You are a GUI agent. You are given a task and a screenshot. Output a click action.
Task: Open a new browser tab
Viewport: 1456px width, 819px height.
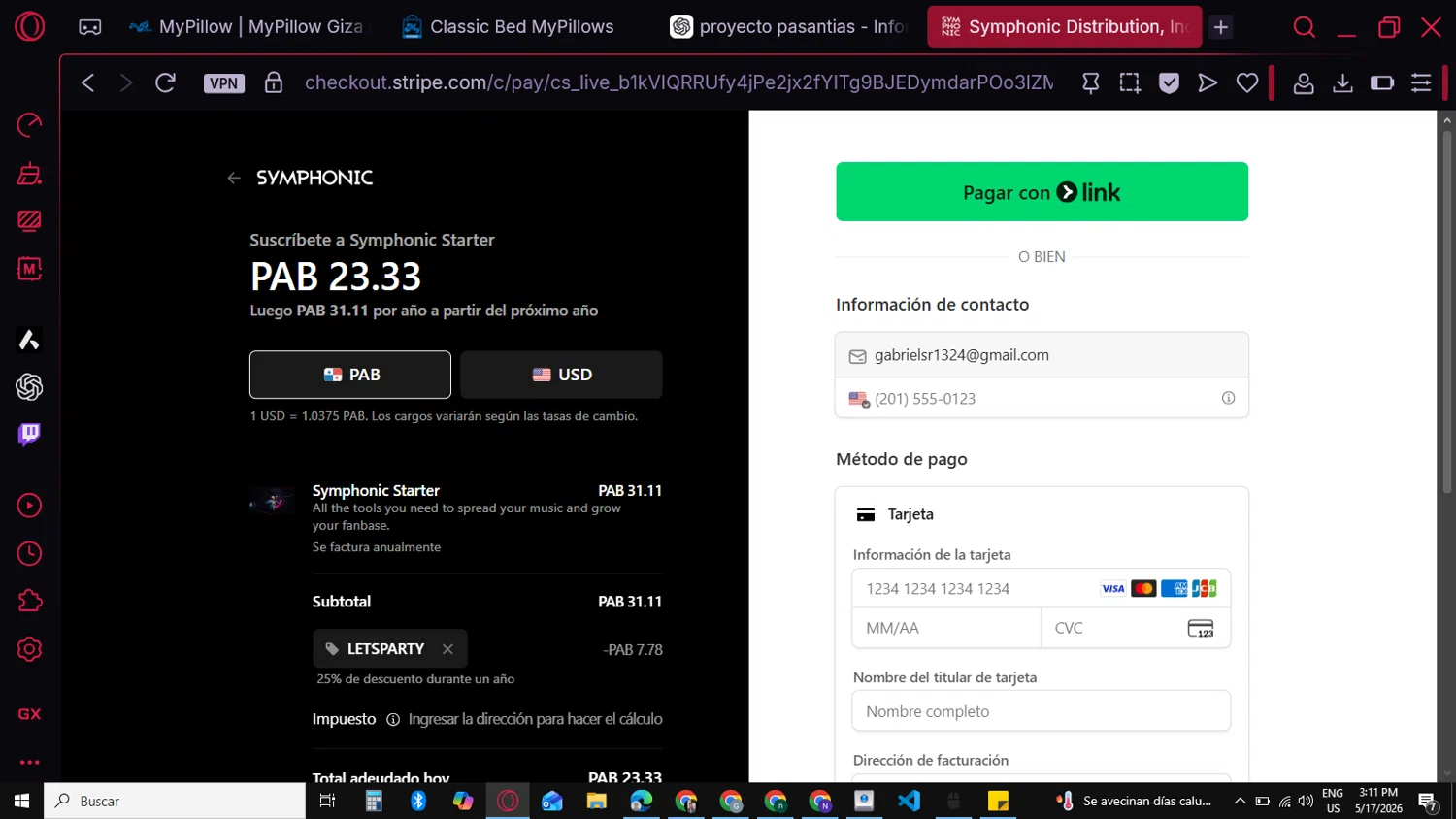1221,27
